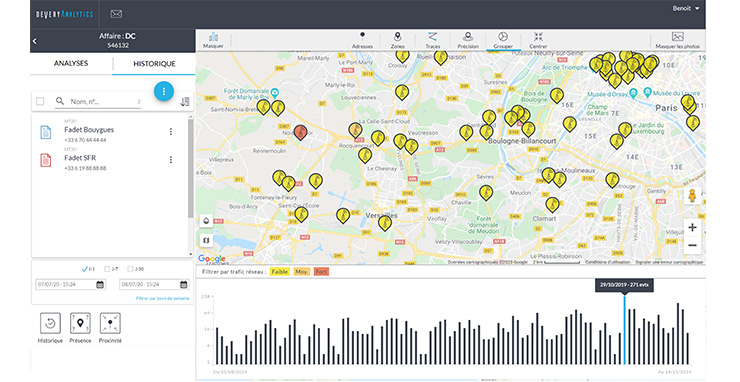Open the blue floating actions button

click(164, 91)
